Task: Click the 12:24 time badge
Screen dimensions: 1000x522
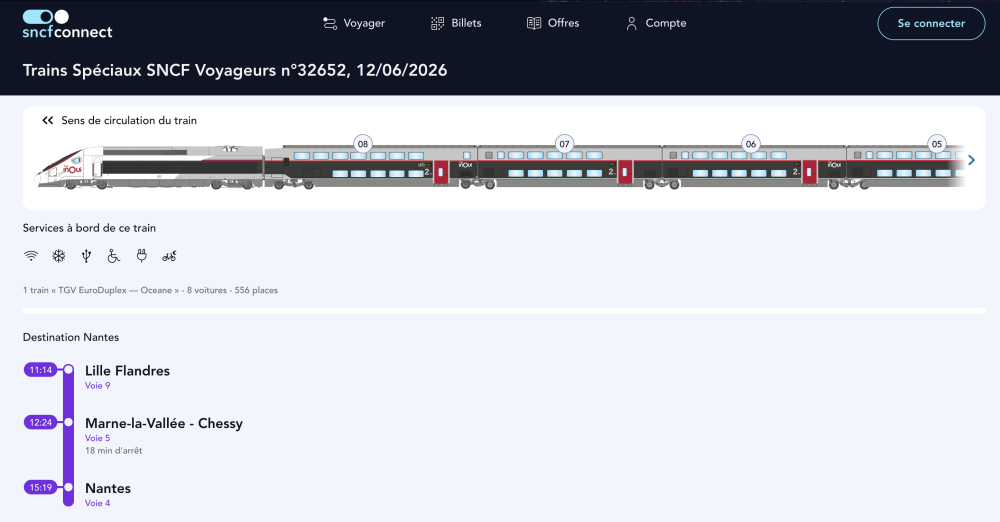Action: coord(41,422)
